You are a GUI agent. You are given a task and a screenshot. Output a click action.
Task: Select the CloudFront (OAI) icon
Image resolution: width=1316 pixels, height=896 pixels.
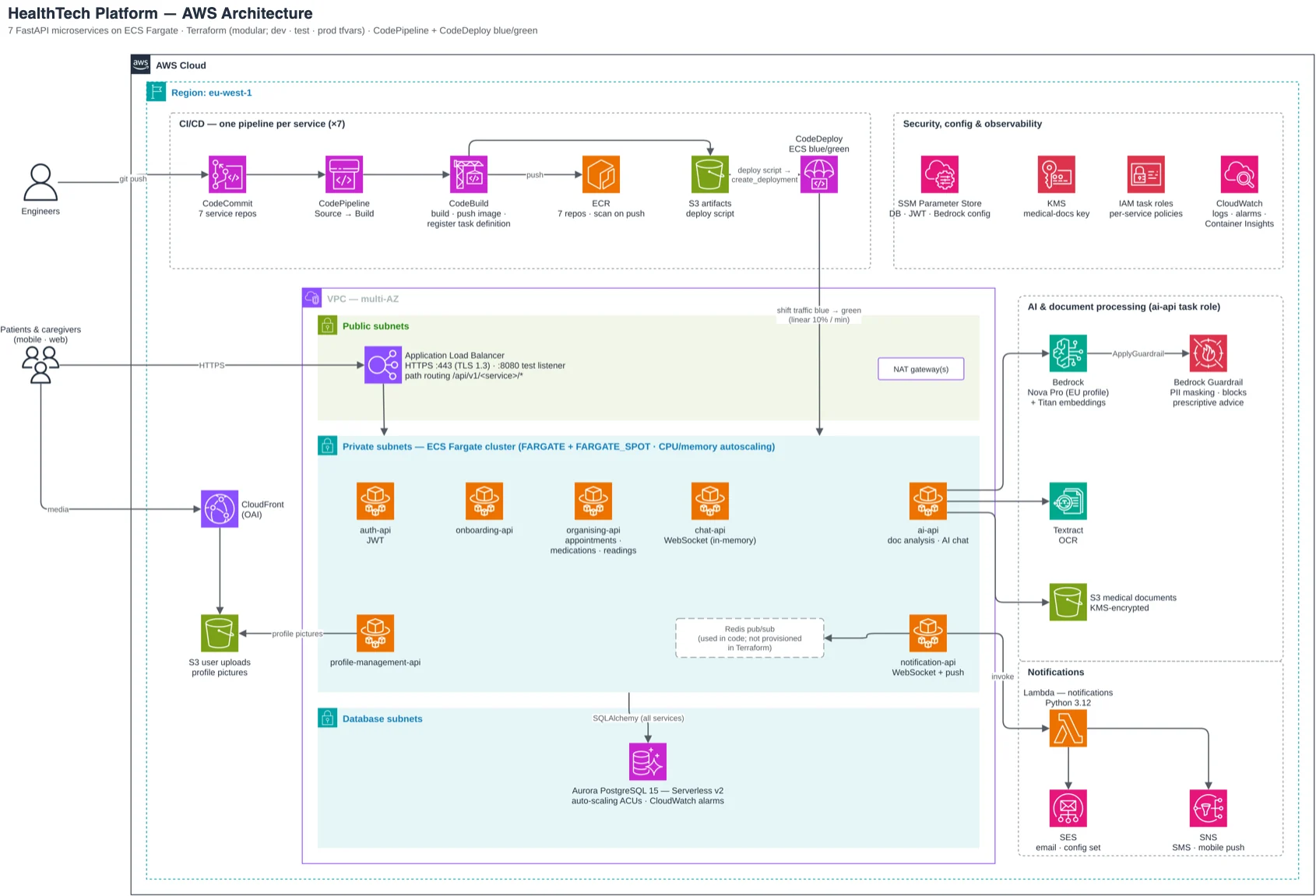pos(220,509)
